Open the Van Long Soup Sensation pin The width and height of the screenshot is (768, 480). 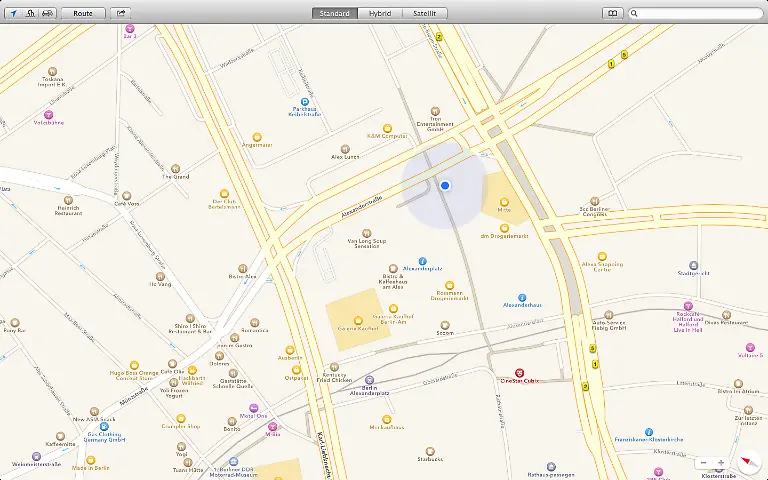coord(366,233)
